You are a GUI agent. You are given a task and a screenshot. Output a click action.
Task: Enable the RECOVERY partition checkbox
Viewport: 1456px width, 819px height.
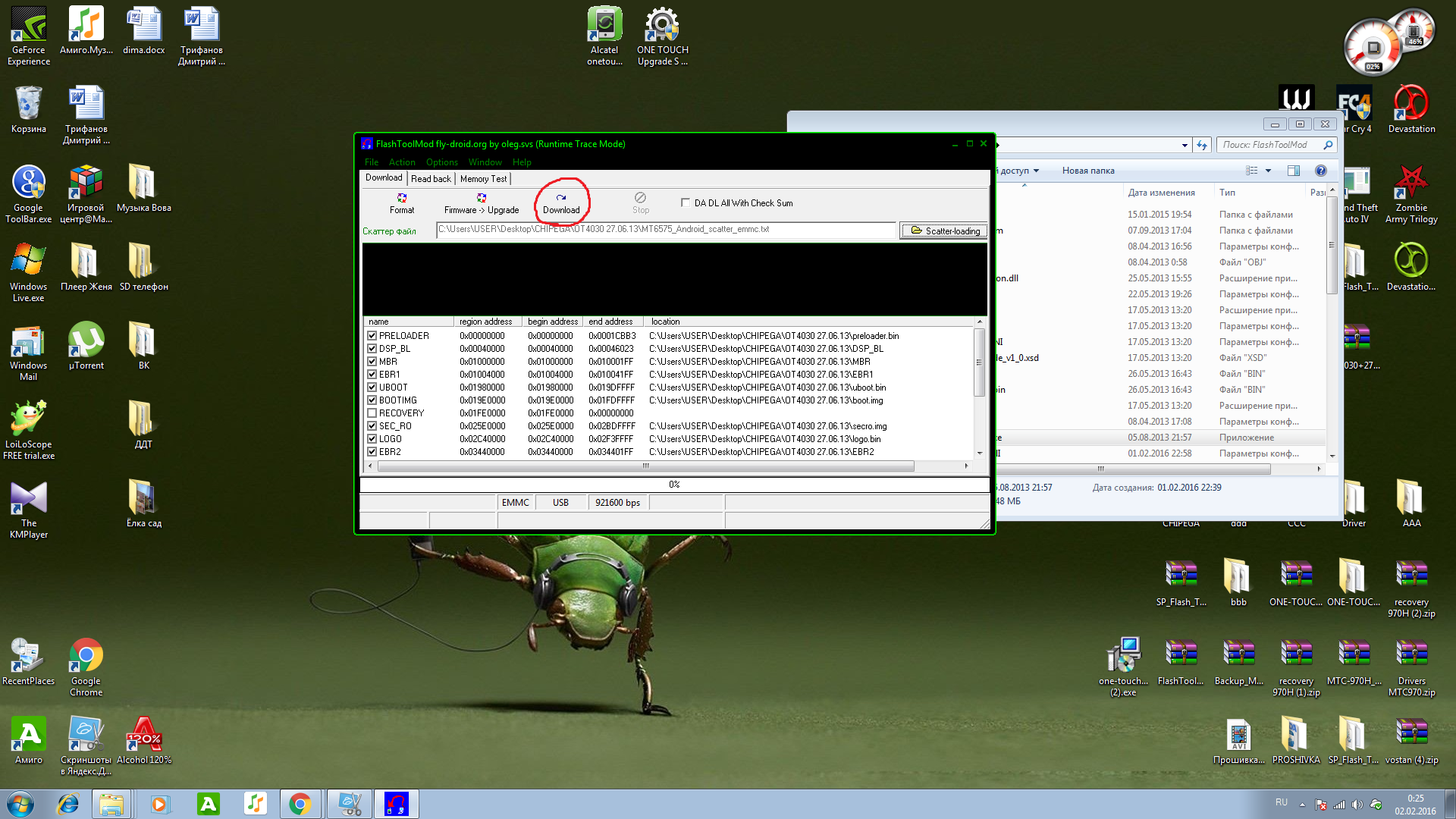(372, 413)
